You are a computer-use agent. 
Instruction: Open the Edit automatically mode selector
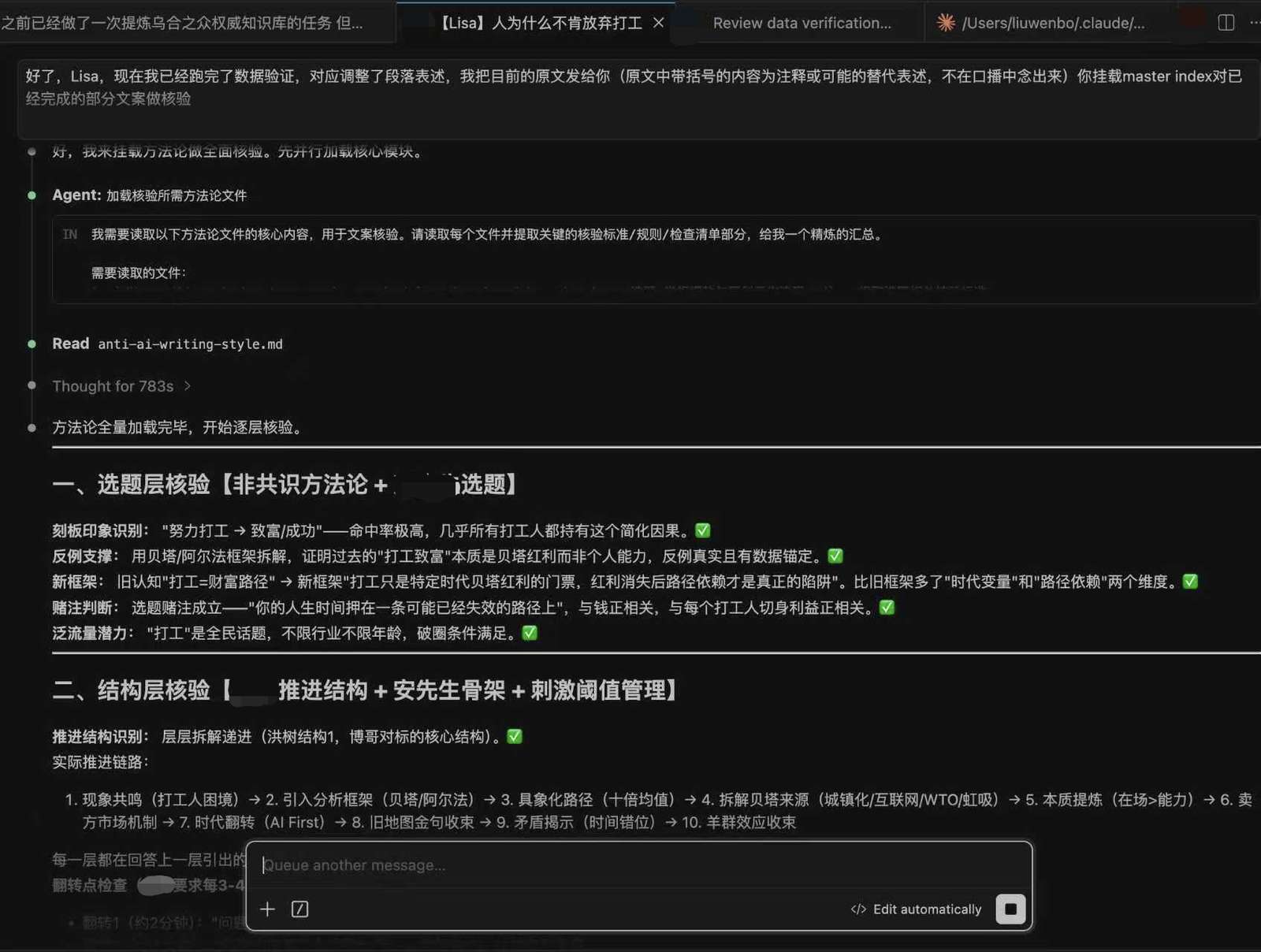(917, 909)
